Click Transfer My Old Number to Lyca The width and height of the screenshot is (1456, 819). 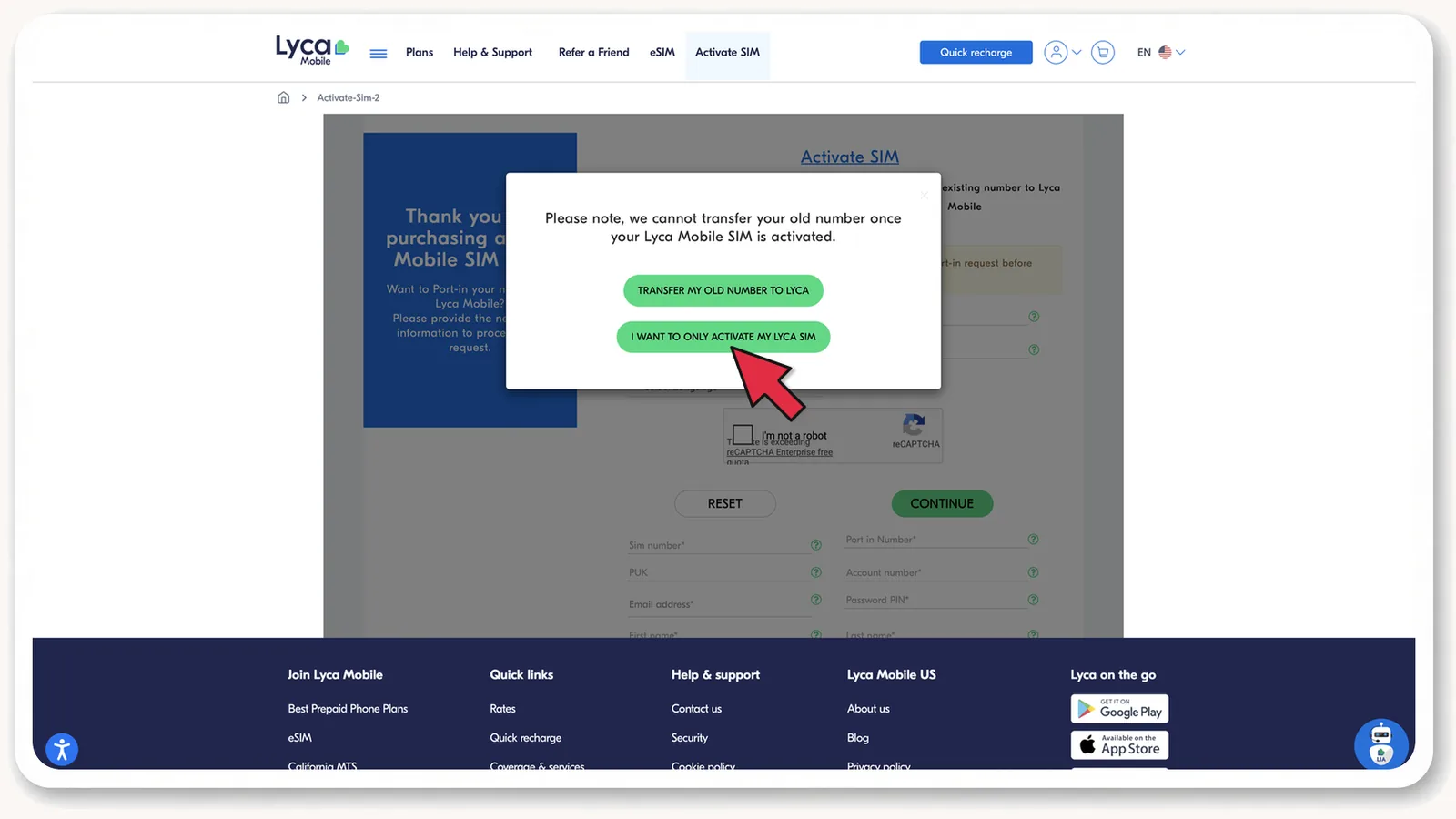[x=723, y=290]
